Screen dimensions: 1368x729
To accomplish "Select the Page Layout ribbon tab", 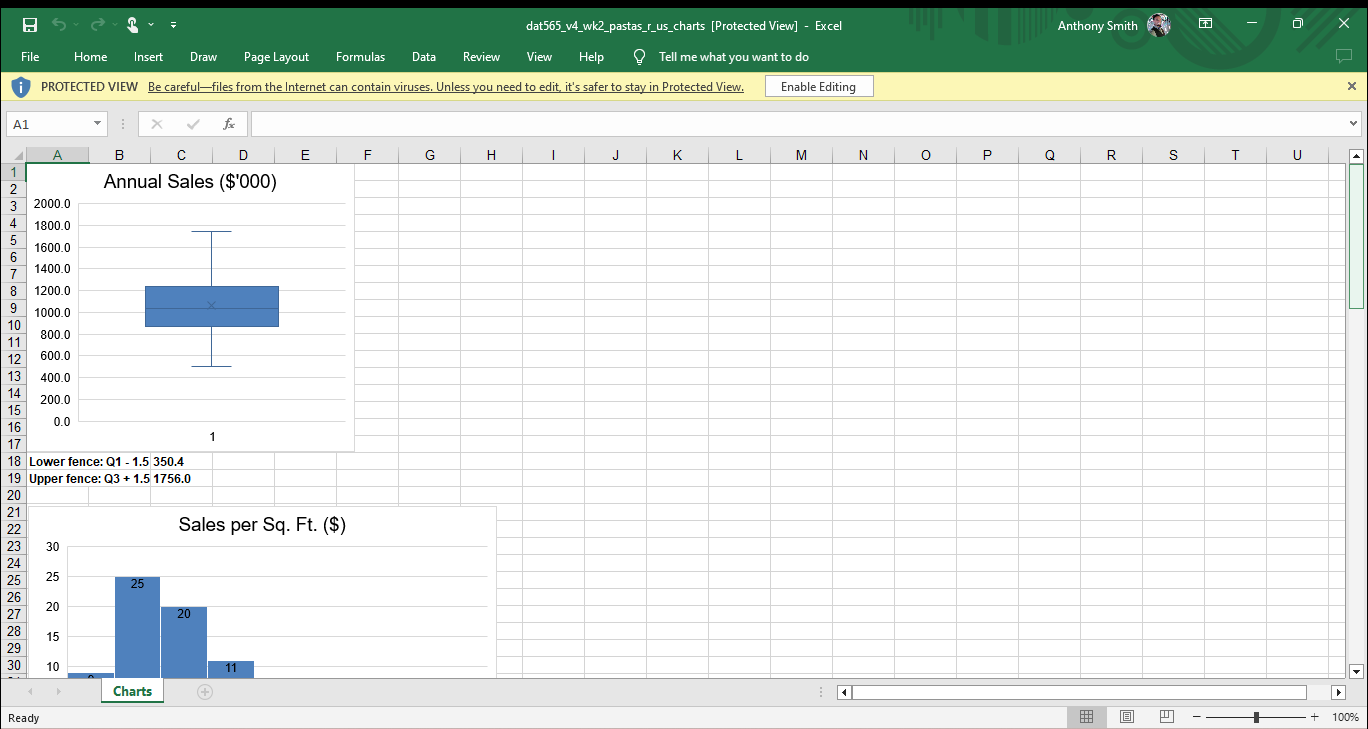I will point(277,57).
